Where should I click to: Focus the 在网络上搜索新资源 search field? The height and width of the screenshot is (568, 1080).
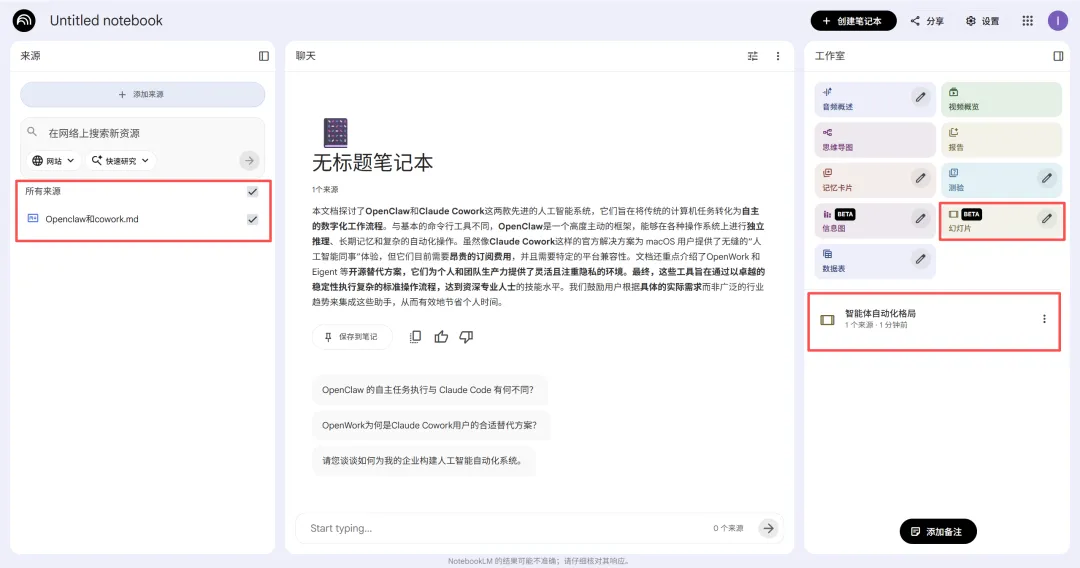coord(143,133)
